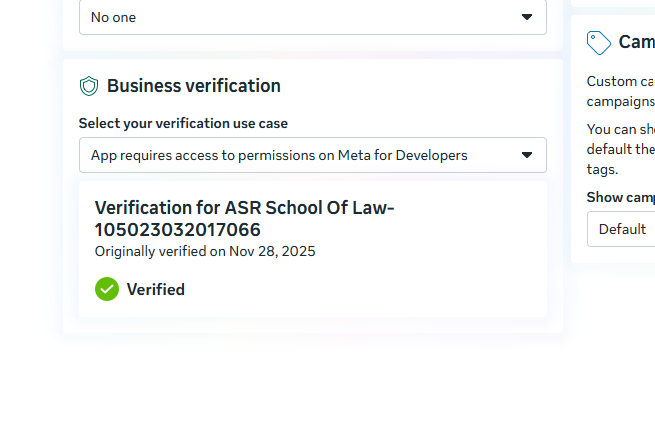Open the Default campaign dropdown
Screen dimensions: 655x430
621,229
